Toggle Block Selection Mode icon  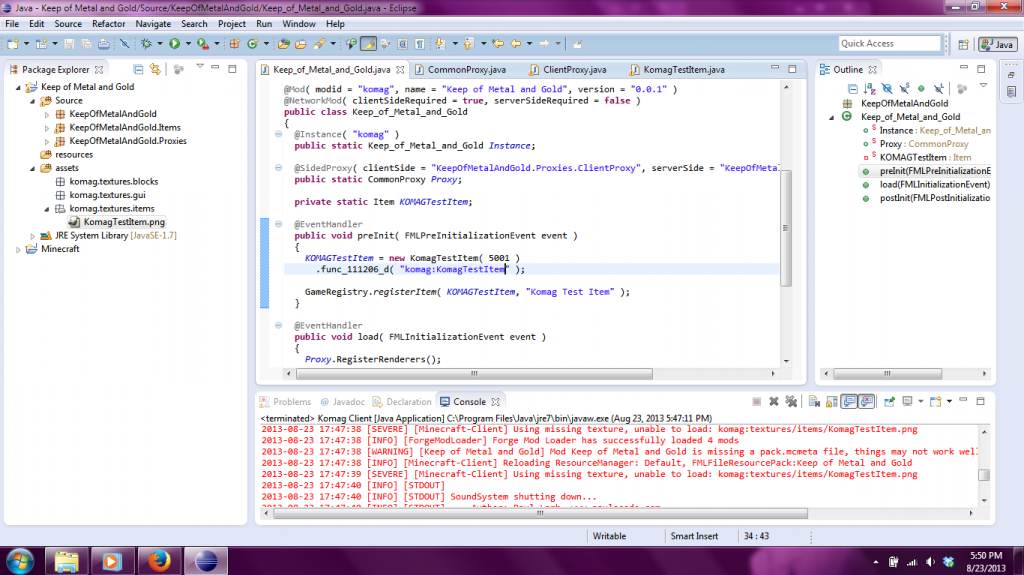[403, 44]
